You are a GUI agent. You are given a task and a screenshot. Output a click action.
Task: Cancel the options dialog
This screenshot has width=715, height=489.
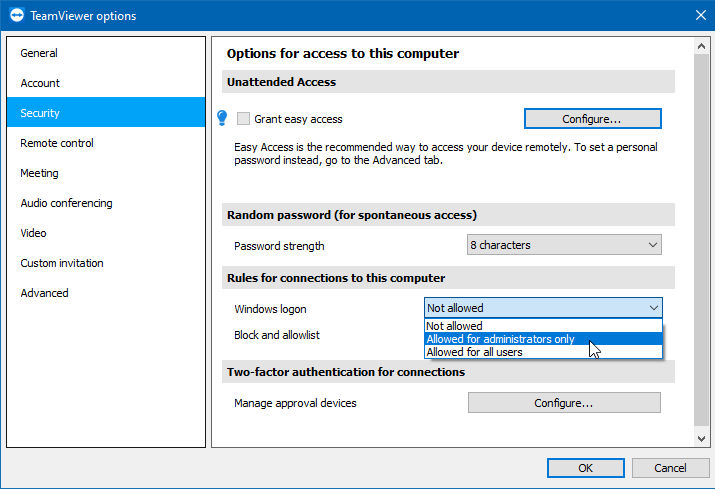[670, 468]
